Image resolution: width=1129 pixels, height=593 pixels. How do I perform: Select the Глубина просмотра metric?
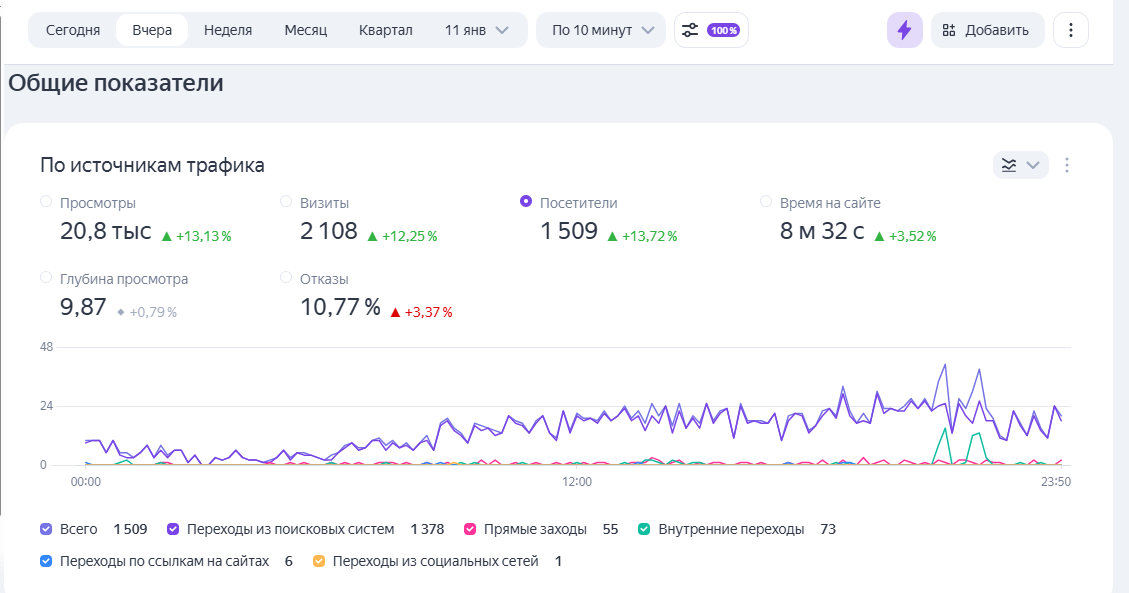click(46, 278)
